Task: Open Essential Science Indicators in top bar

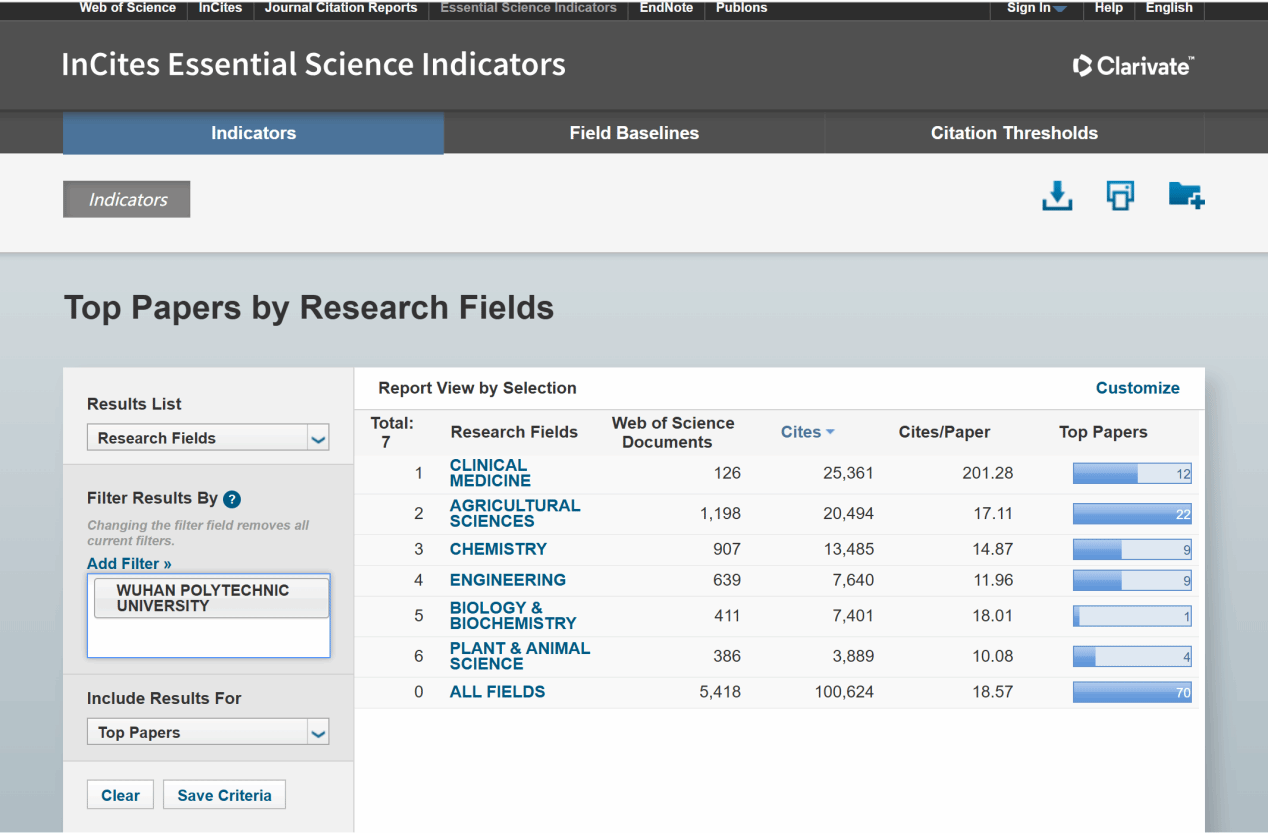Action: click(x=528, y=8)
